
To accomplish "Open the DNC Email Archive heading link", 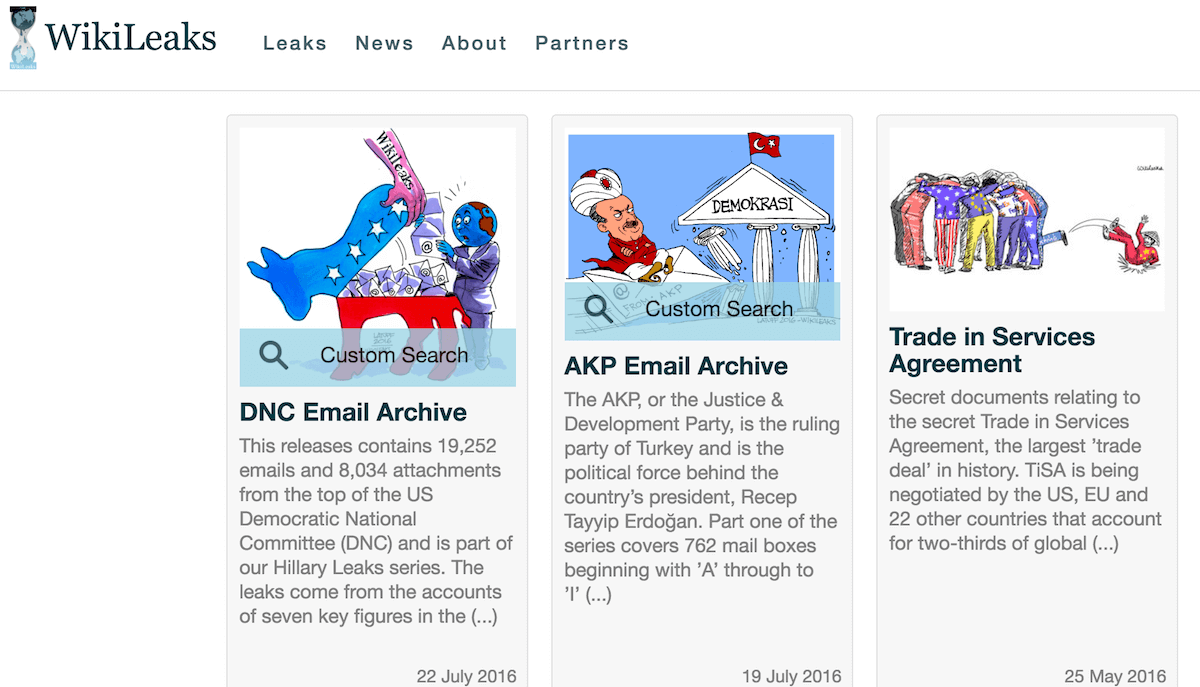I will [353, 412].
